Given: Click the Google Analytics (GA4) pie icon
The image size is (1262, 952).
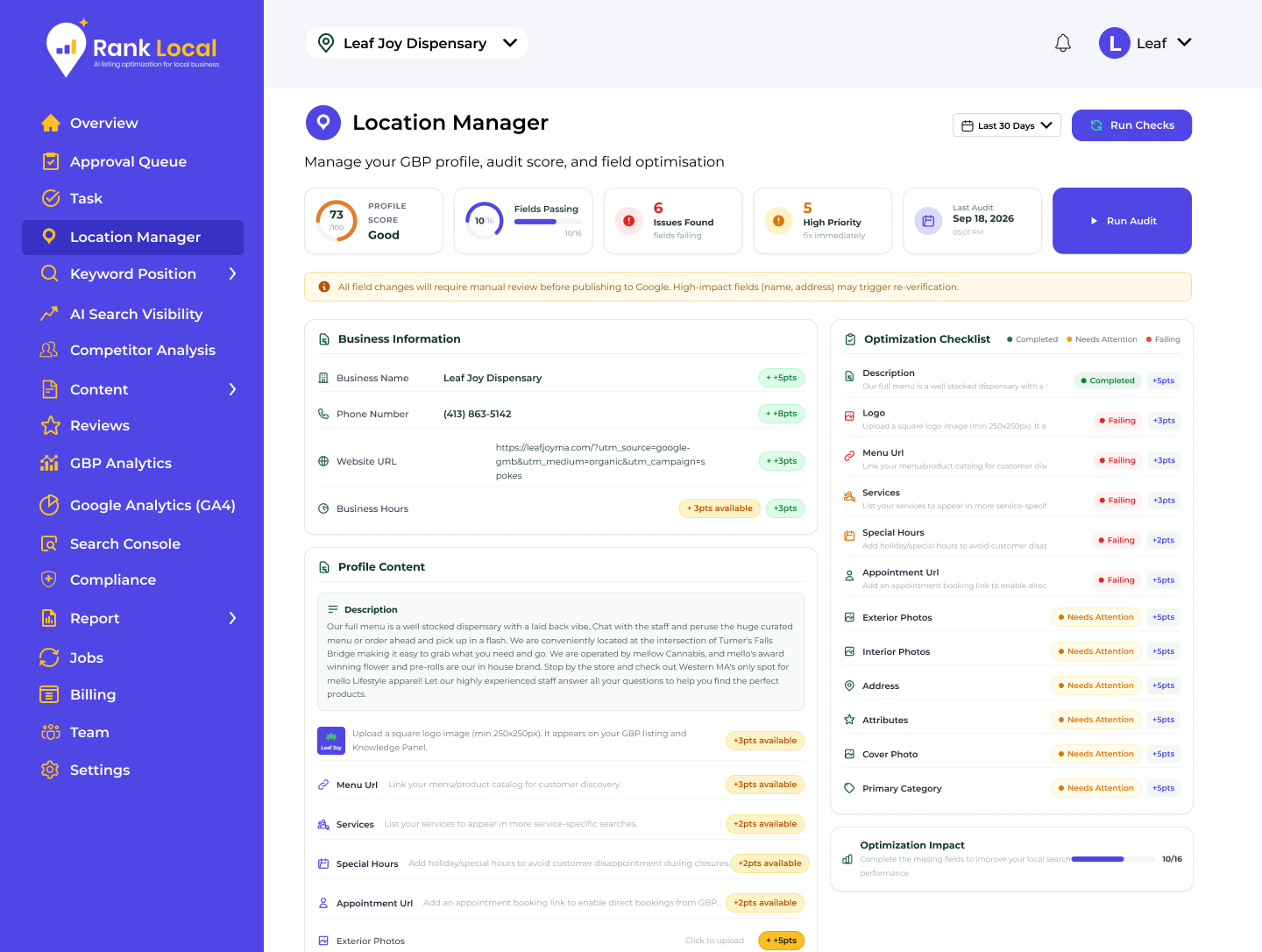Looking at the screenshot, I should (x=49, y=505).
